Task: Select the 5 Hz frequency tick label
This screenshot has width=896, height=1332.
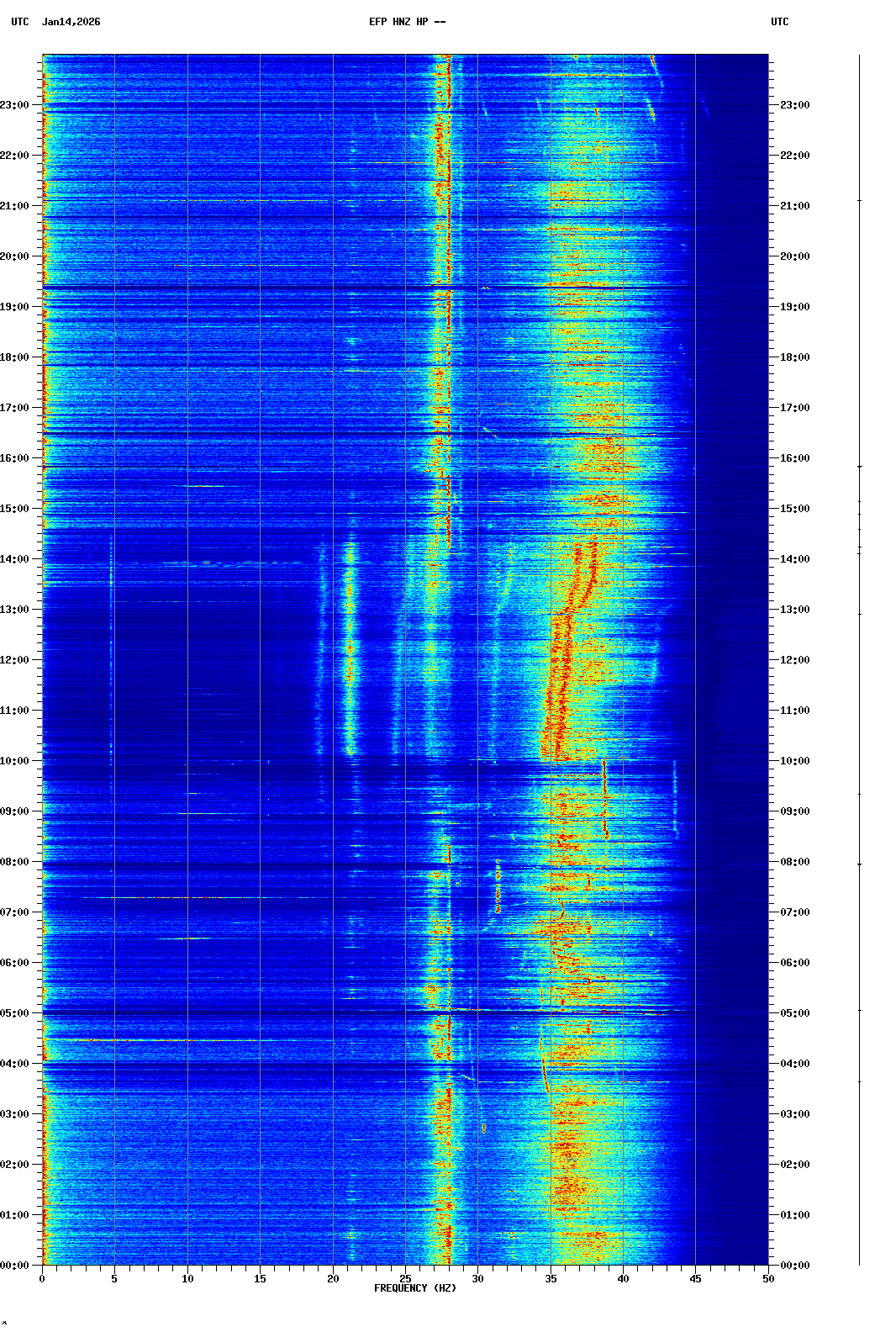Action: pyautogui.click(x=114, y=1279)
